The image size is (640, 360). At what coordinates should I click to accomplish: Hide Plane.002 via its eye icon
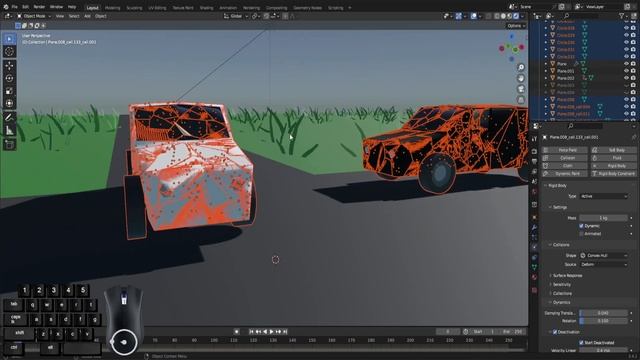pos(626,78)
